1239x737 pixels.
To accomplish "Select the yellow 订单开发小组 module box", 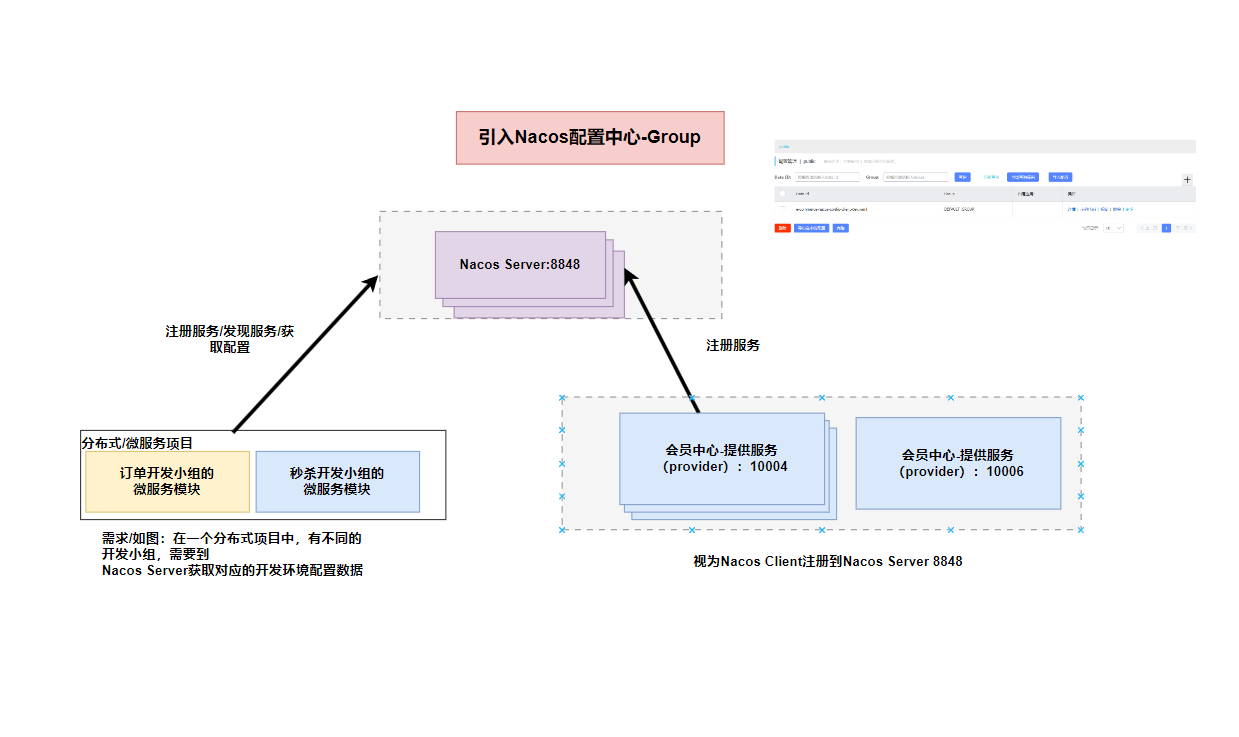I will pyautogui.click(x=167, y=481).
